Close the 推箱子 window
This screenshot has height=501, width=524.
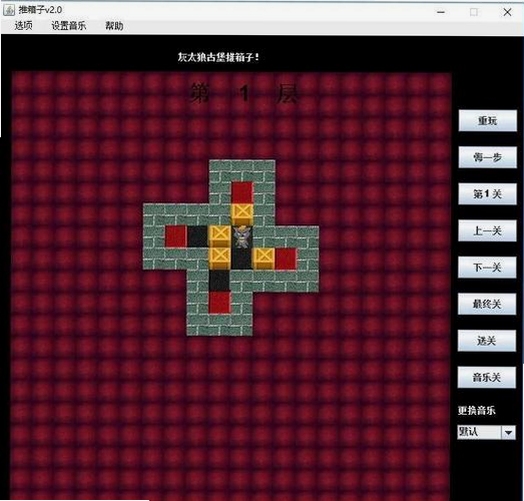click(507, 12)
